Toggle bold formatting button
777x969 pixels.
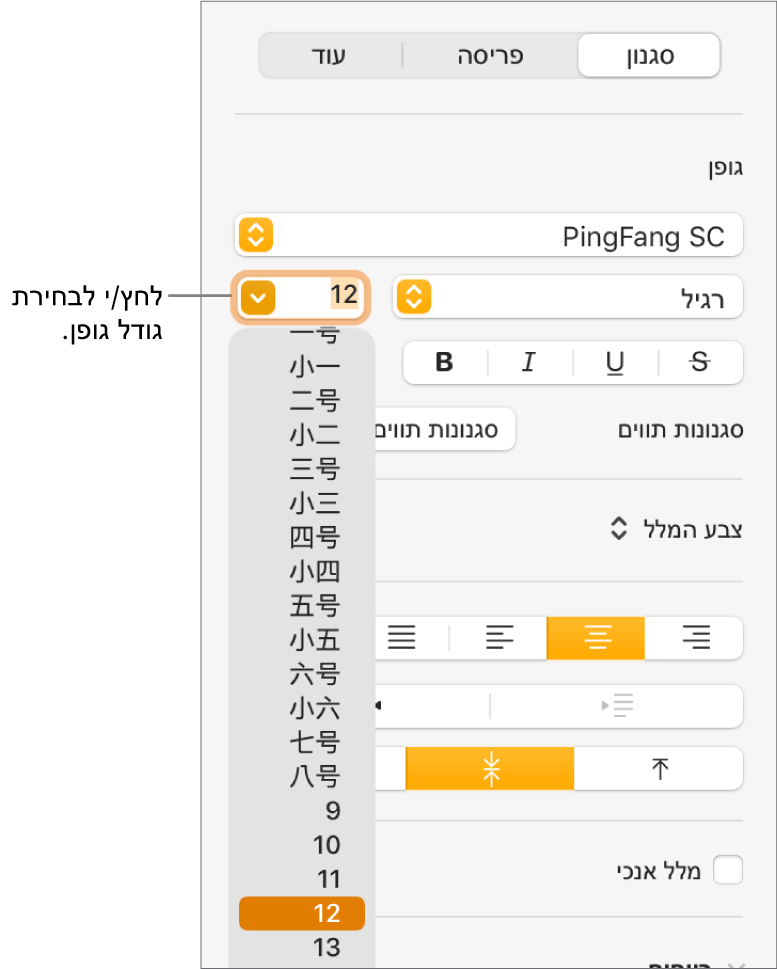point(445,363)
